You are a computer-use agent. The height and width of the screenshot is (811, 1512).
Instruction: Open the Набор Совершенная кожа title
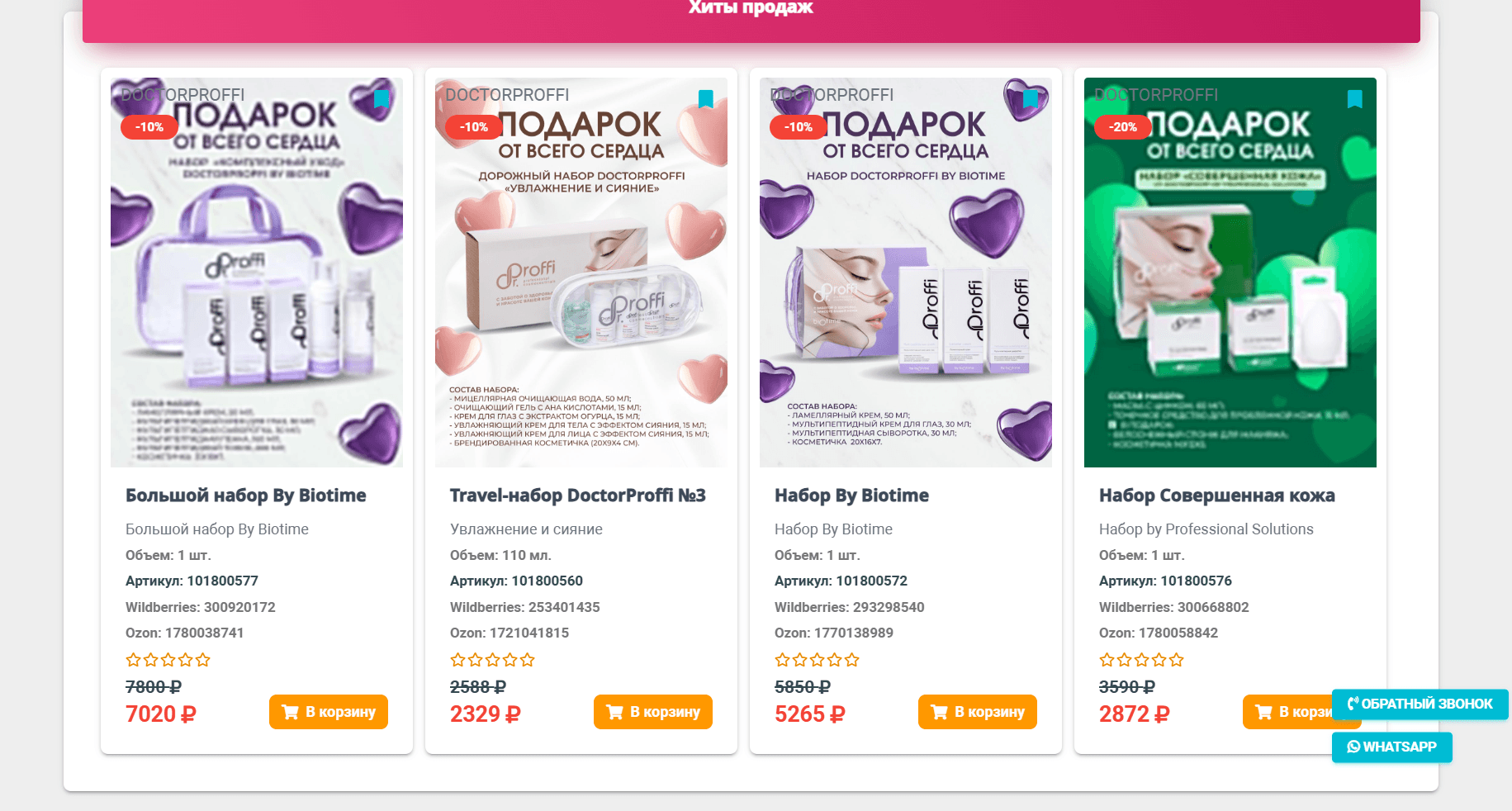(1217, 496)
